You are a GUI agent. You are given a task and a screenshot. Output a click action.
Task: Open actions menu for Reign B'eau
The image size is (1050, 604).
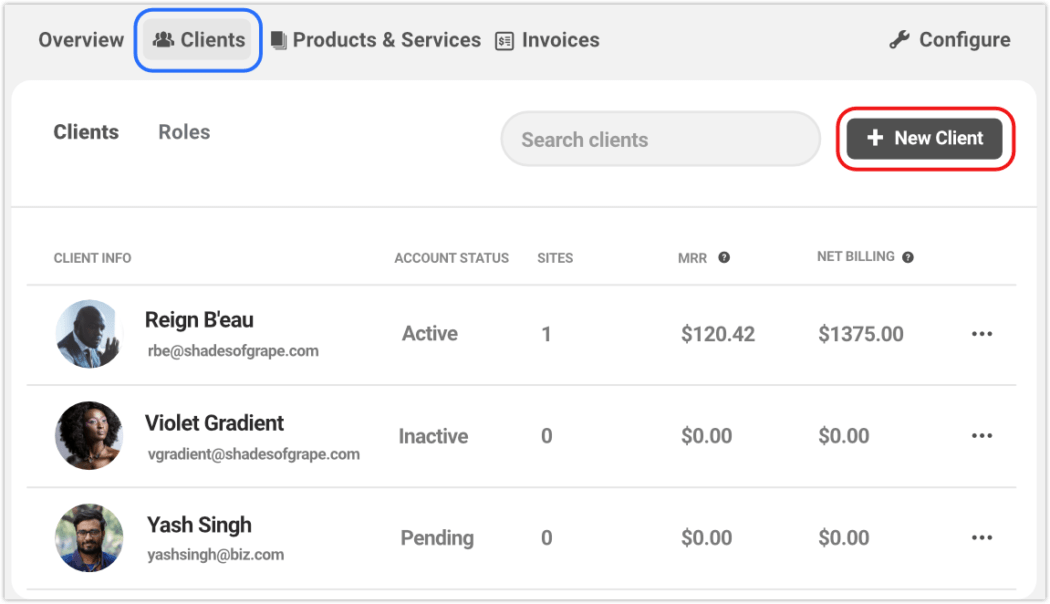pyautogui.click(x=982, y=333)
